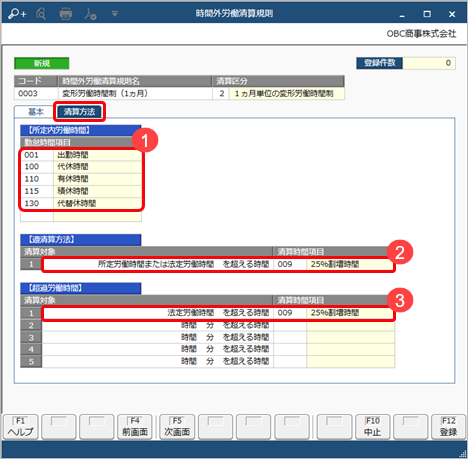Screen dimensions: 468x459
Task: Advance with F5 次画面 button
Action: 177,427
